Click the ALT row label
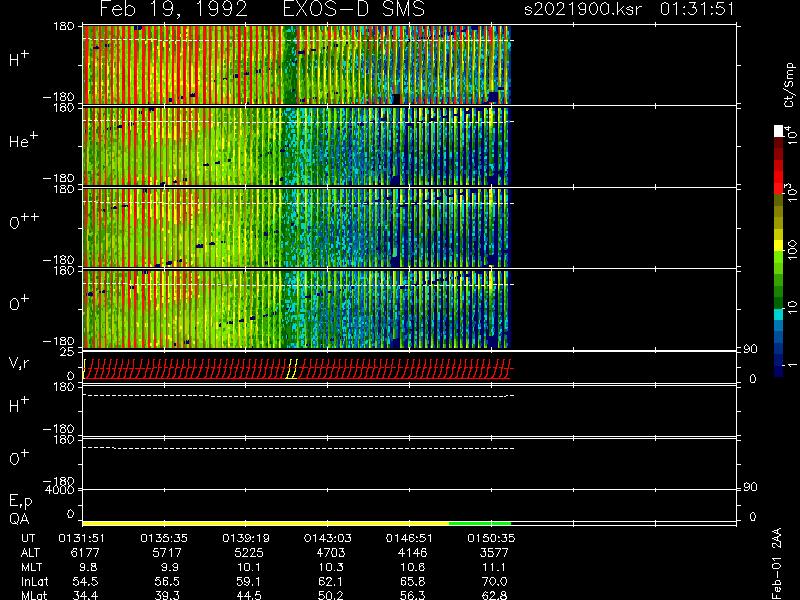 [30, 553]
